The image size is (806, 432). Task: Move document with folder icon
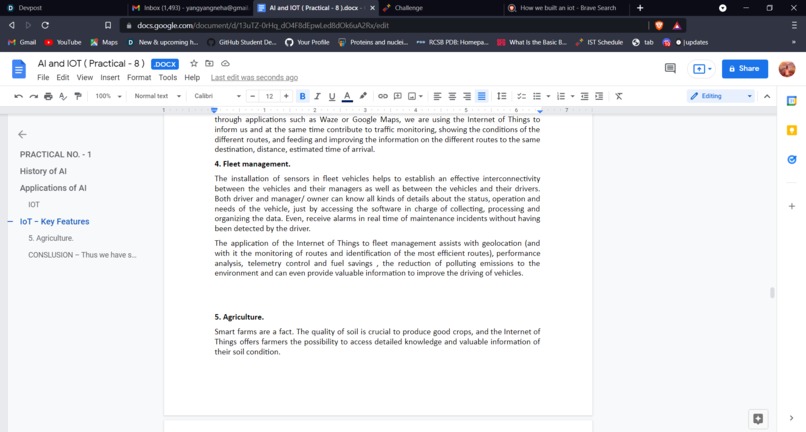209,63
